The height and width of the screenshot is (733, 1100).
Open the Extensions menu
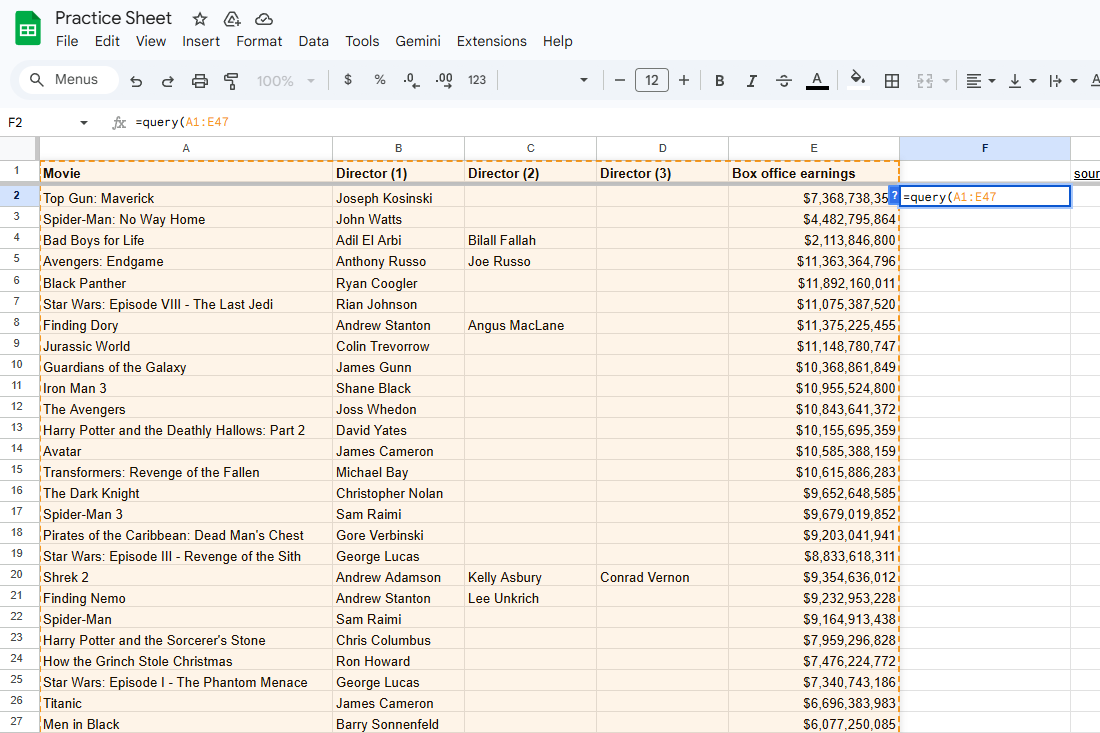point(491,41)
